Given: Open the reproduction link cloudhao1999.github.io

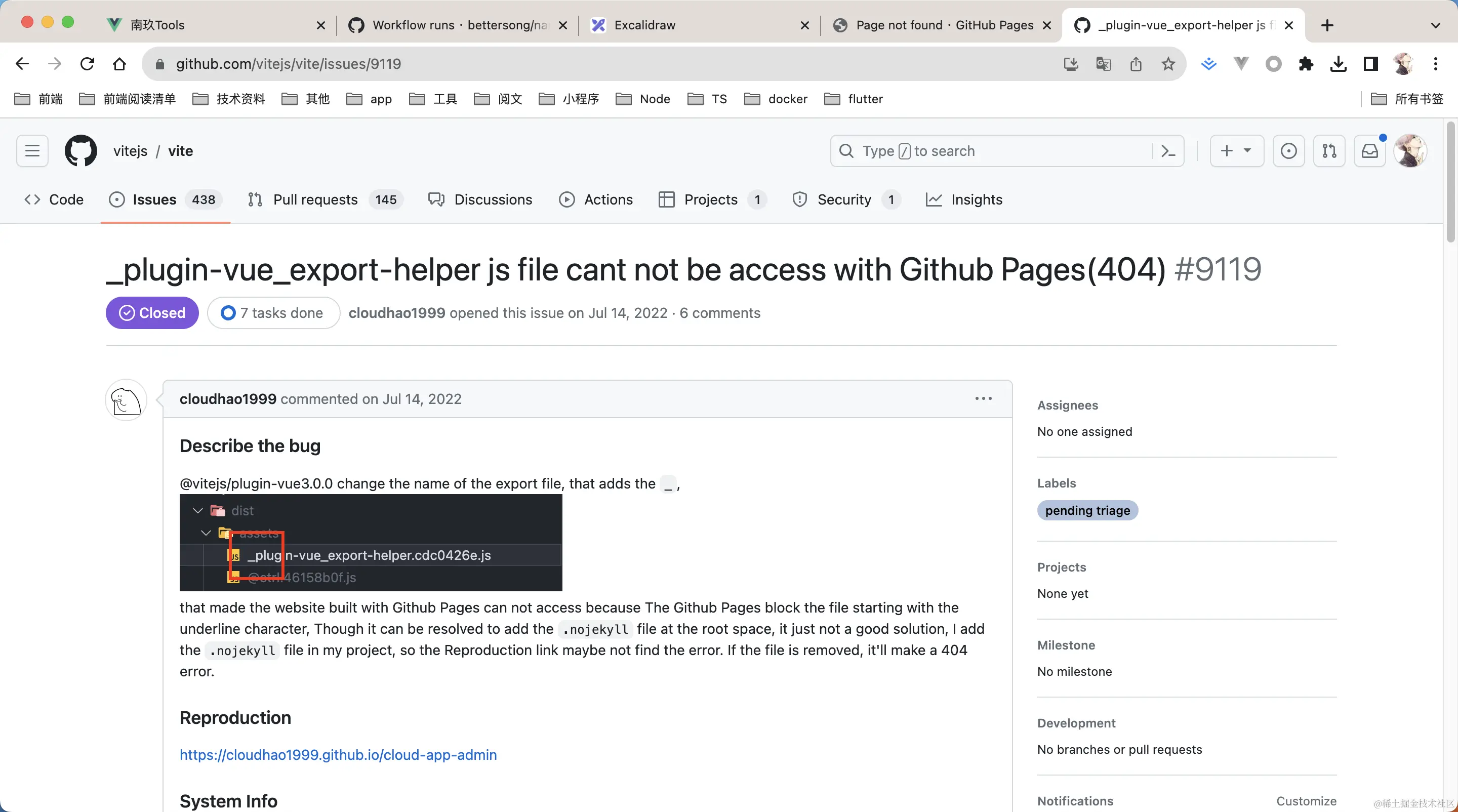Looking at the screenshot, I should [338, 754].
